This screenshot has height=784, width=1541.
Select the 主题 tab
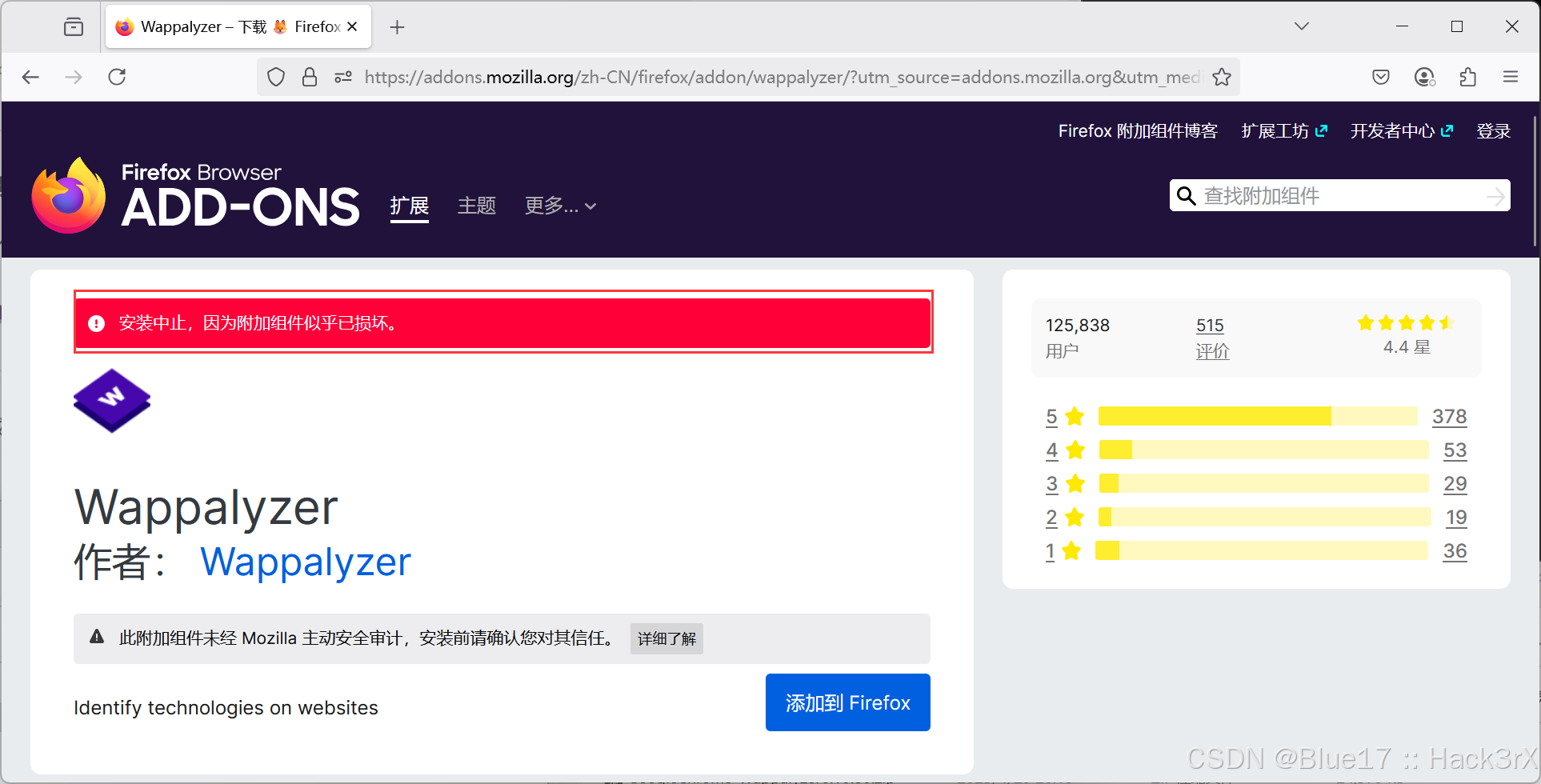point(477,206)
